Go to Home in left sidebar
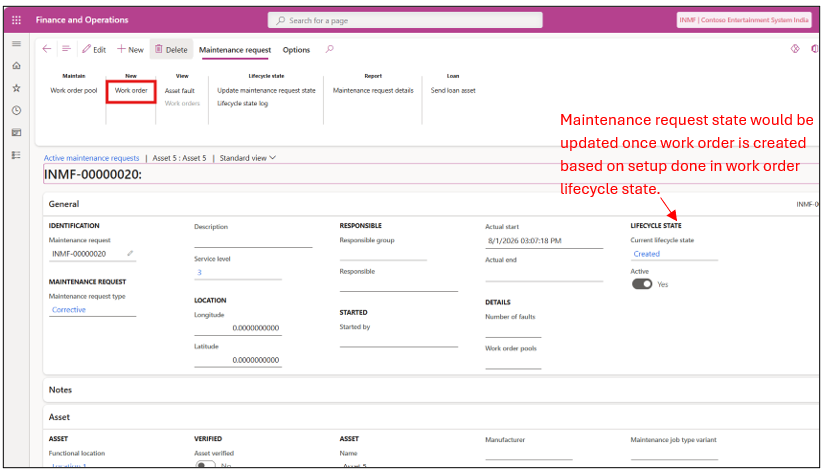Image resolution: width=823 pixels, height=469 pixels. tap(16, 66)
